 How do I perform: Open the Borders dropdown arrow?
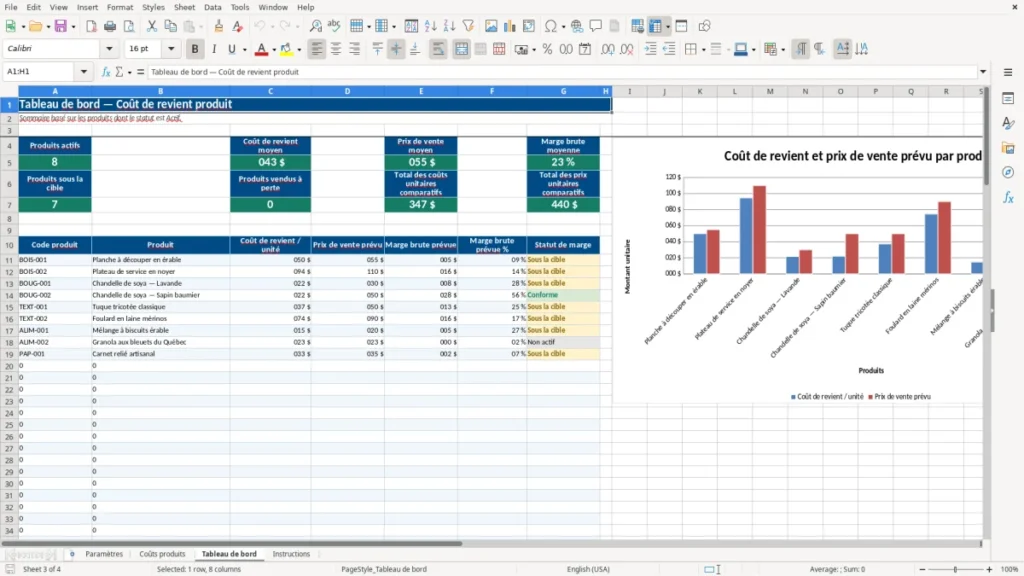(x=703, y=50)
